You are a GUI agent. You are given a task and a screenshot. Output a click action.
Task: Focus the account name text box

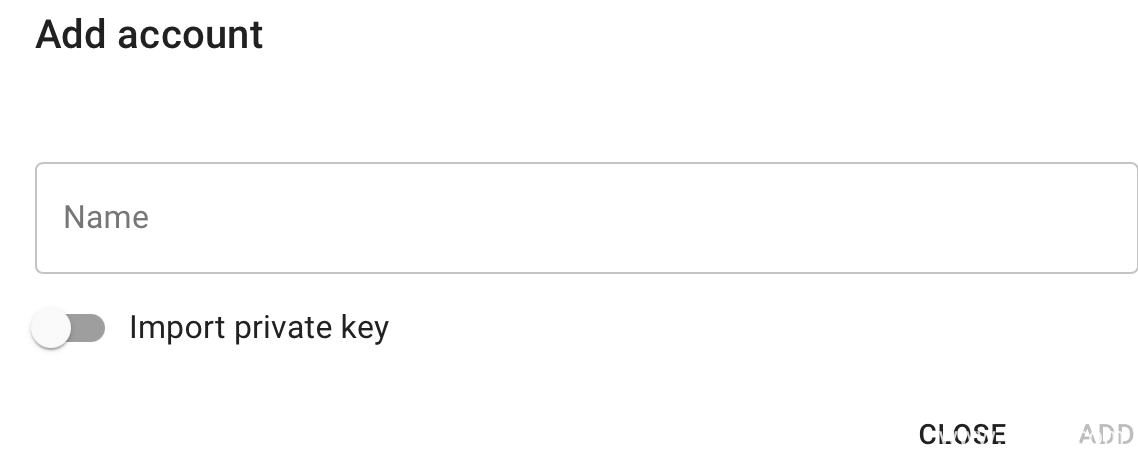[586, 218]
